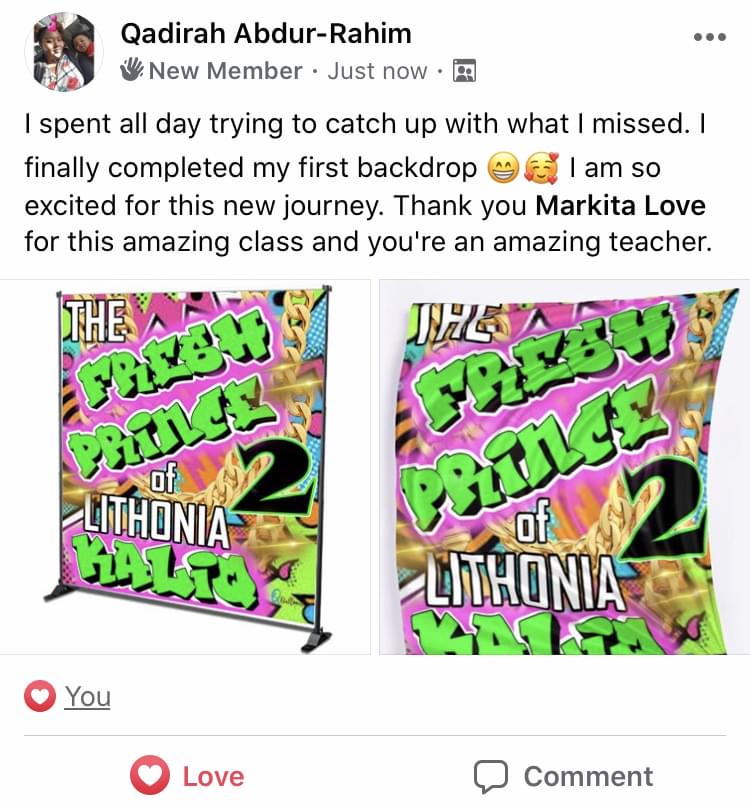Screen dimensions: 750x806
Task: Click the New Member waving hand badge
Action: point(132,70)
